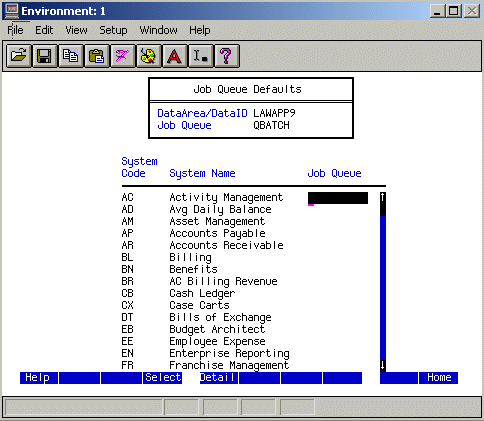Click the scroll up arrow of the list
This screenshot has width=484, height=421.
(383, 197)
